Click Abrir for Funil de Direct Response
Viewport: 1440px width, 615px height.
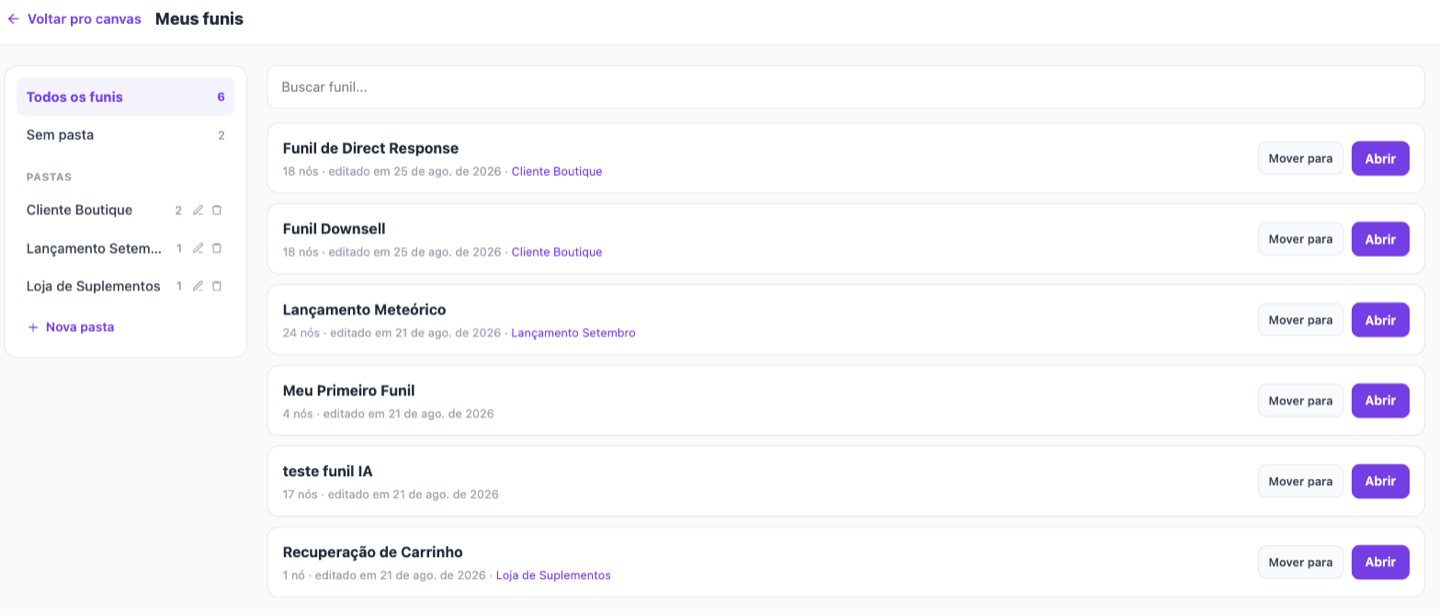[1380, 158]
